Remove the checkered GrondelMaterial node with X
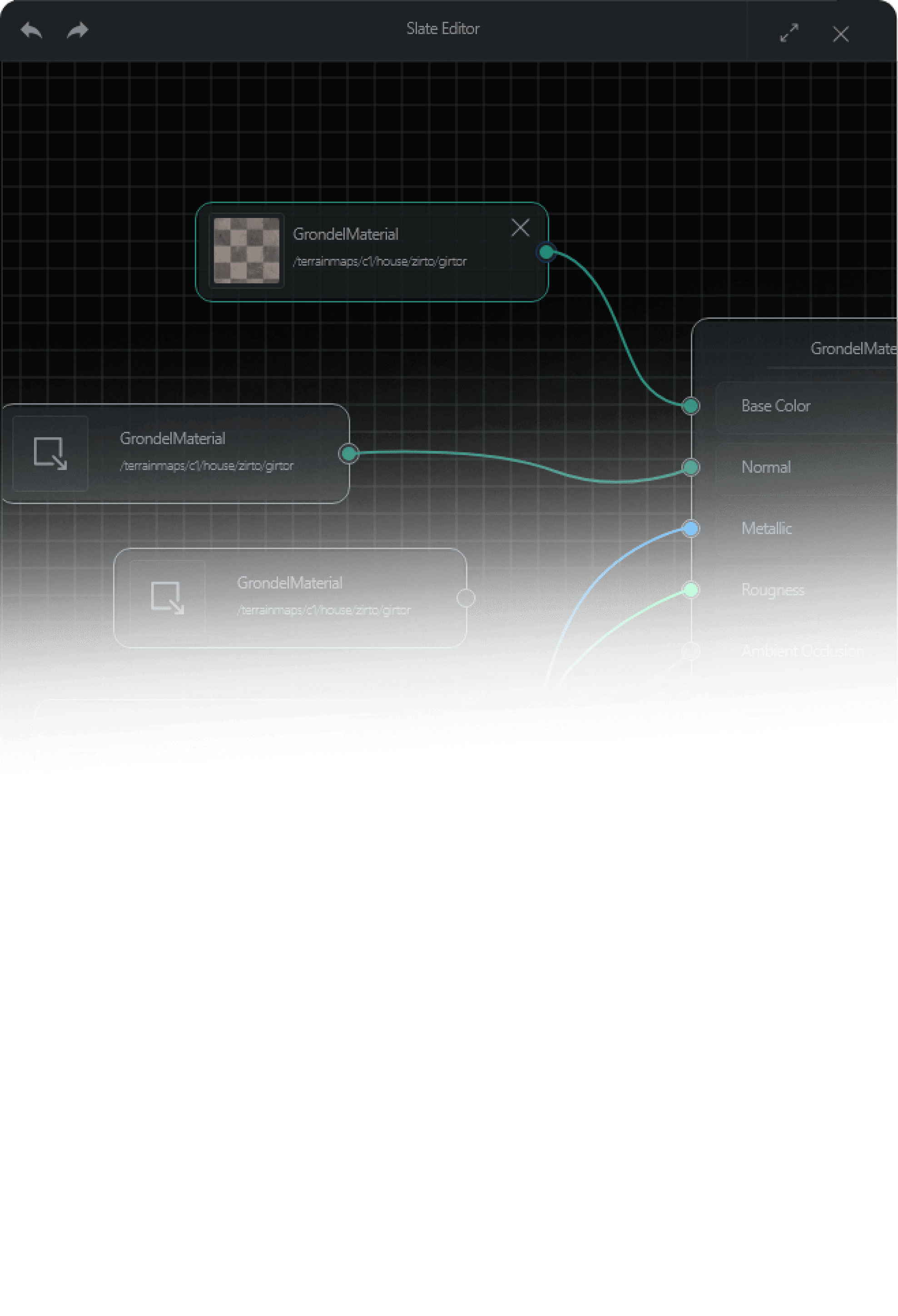Screen dimensions: 898x1316 point(520,228)
